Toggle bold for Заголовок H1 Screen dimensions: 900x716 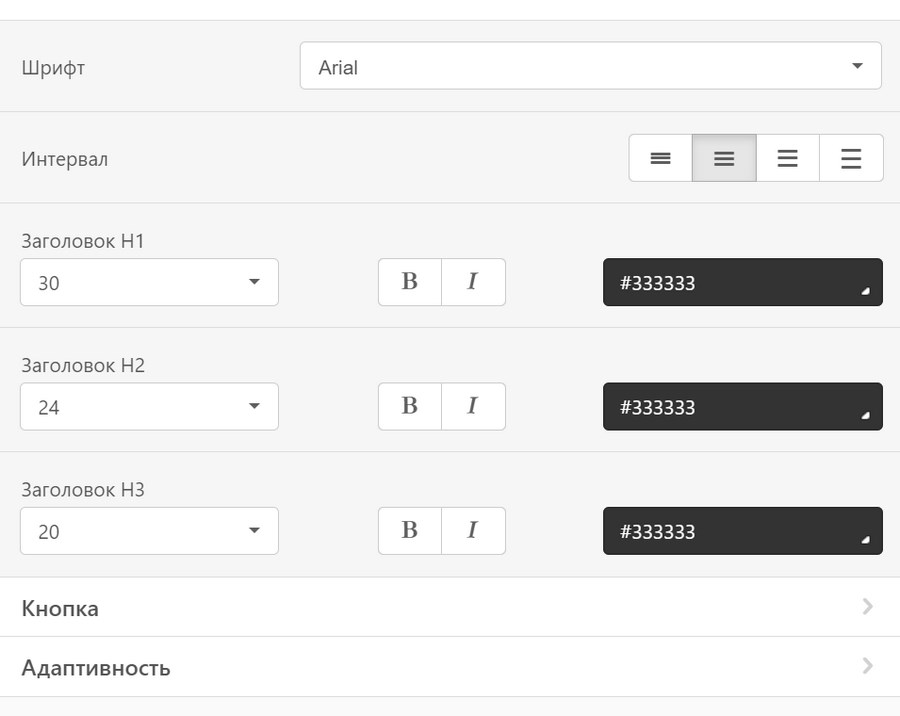click(x=409, y=282)
